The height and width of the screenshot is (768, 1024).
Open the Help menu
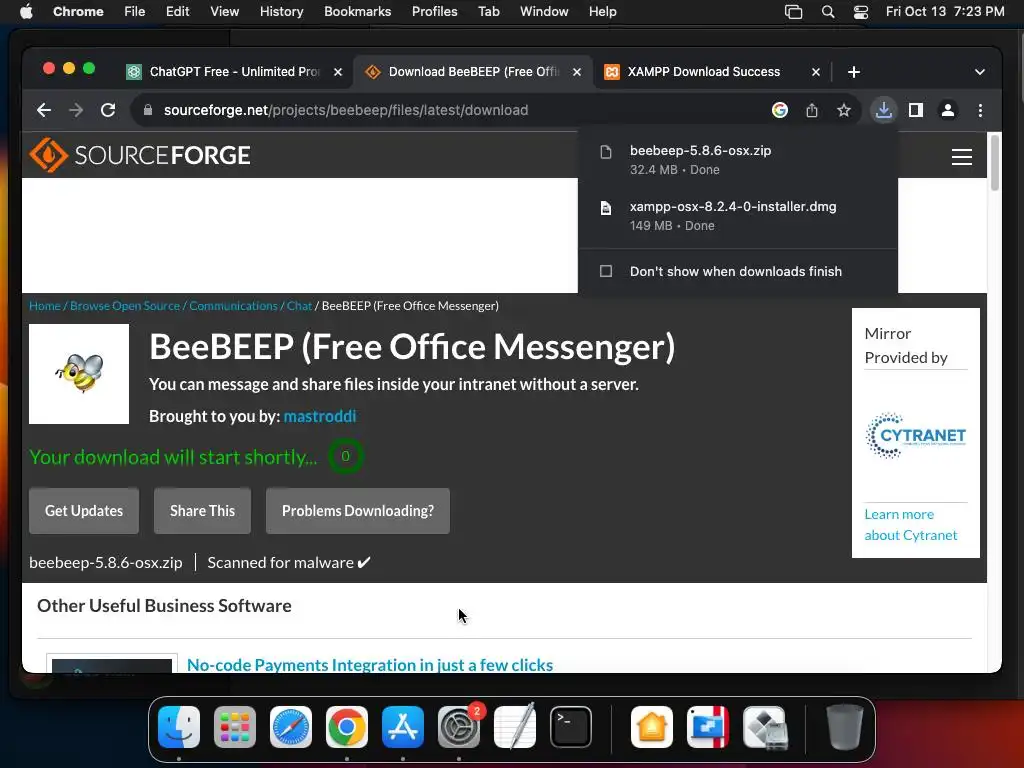(x=602, y=12)
